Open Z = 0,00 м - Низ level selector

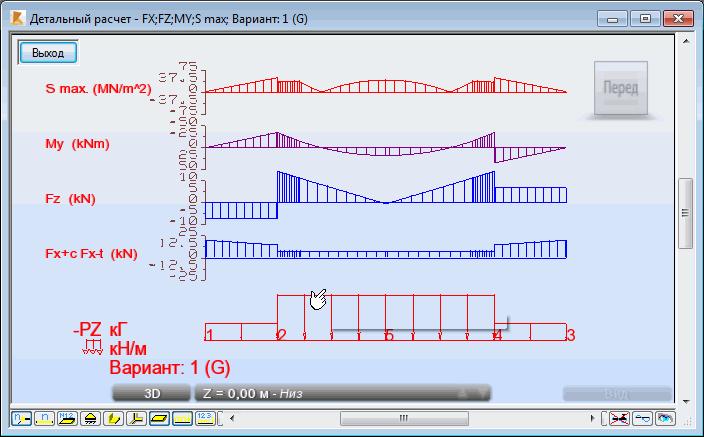[343, 393]
